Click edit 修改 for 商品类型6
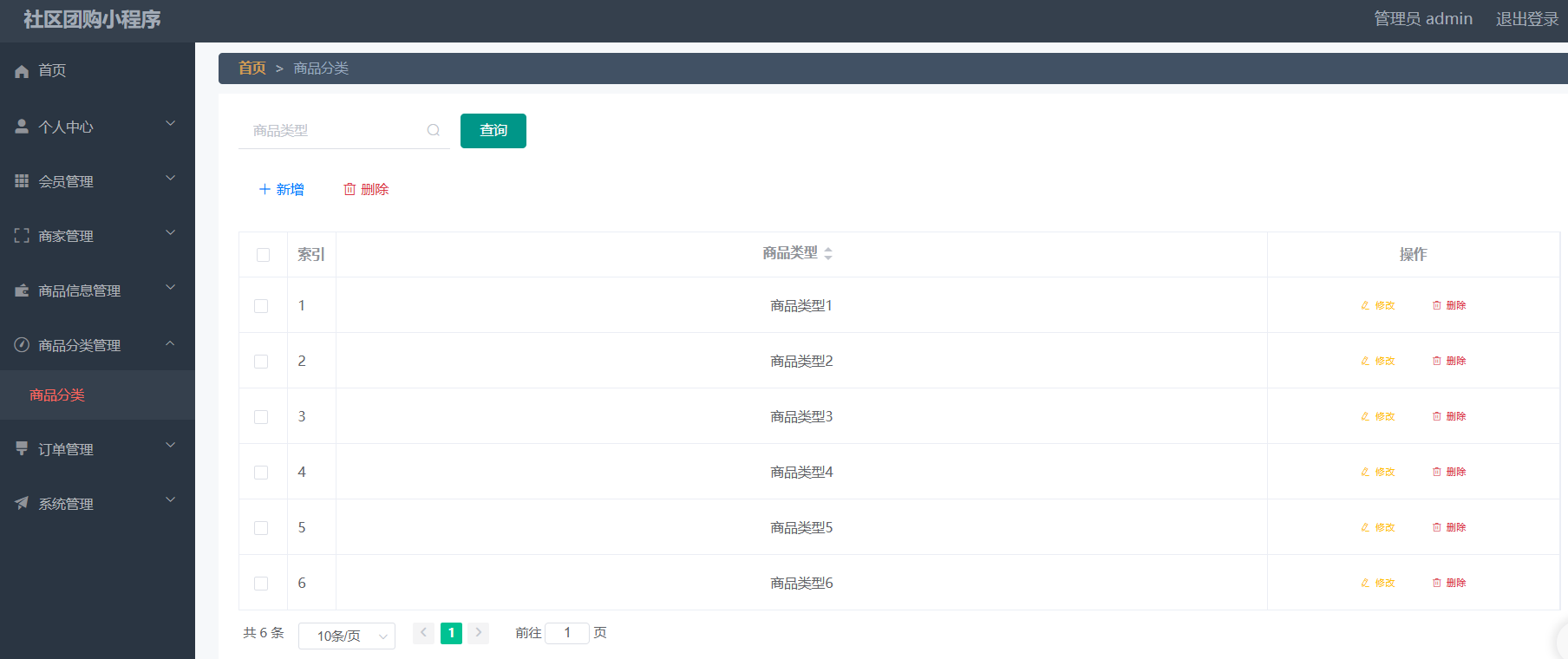Screen dimensions: 1568x659 click(1377, 583)
